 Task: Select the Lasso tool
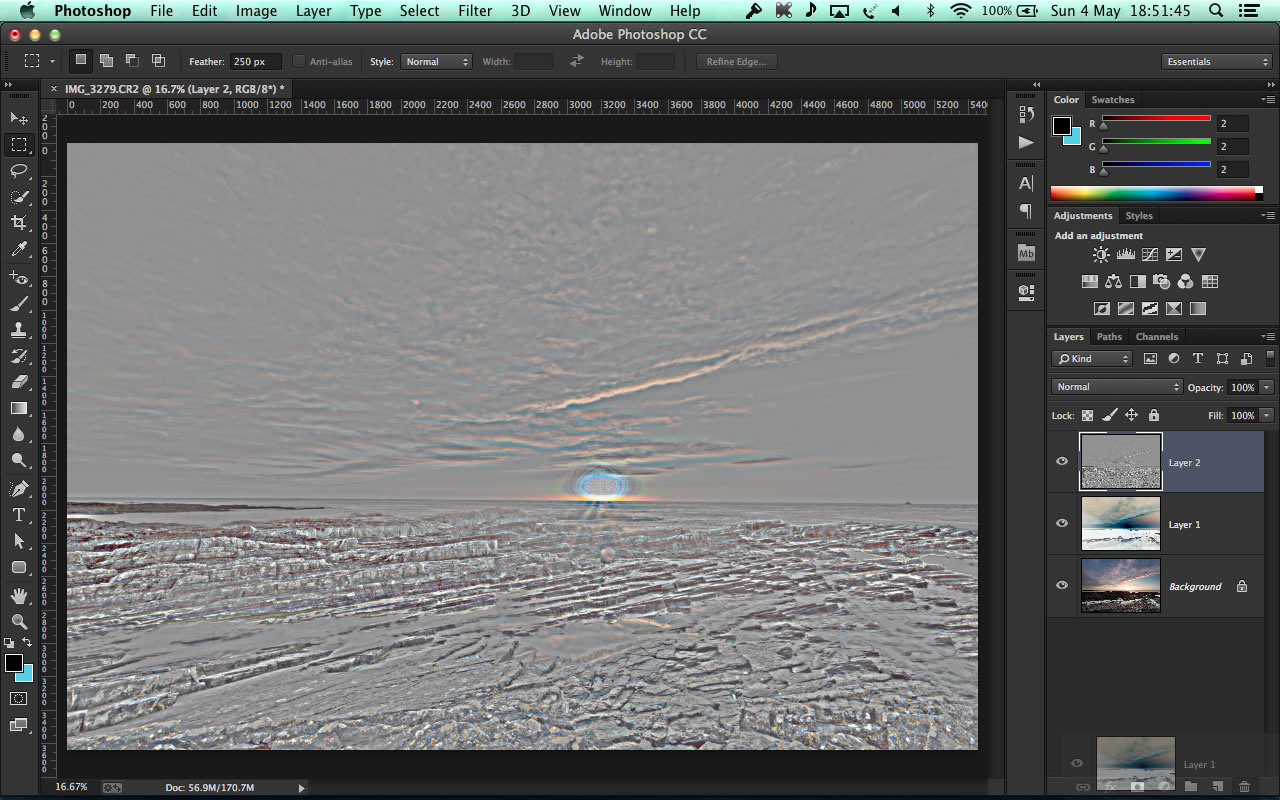(18, 170)
